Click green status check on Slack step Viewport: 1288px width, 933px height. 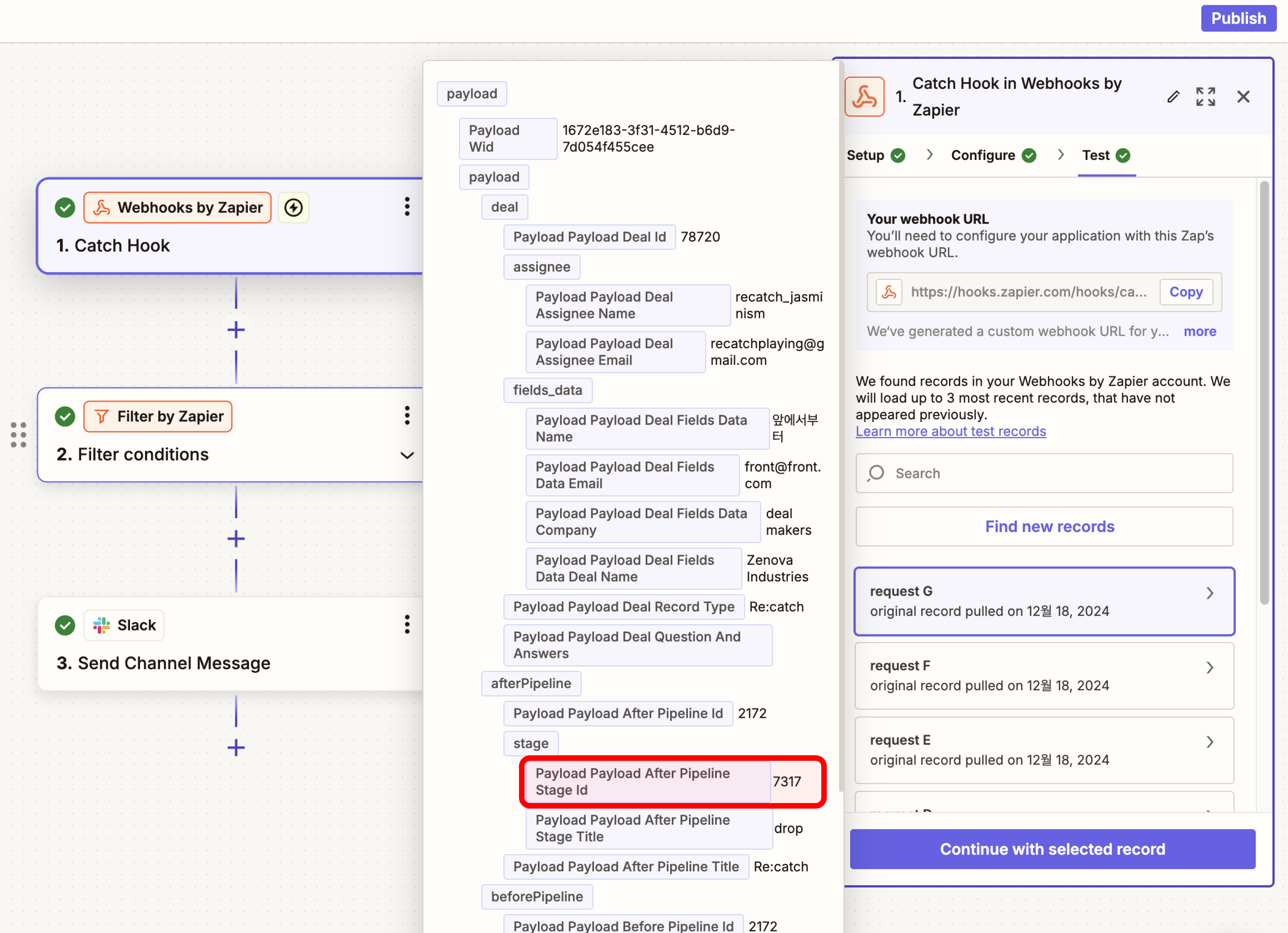click(65, 625)
